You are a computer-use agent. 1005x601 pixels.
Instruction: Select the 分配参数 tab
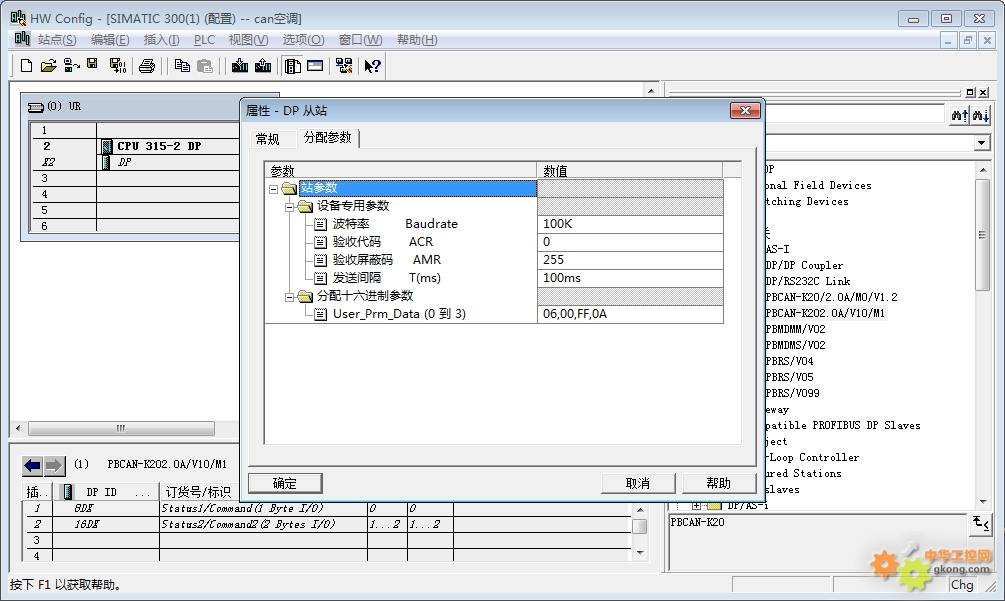(328, 137)
